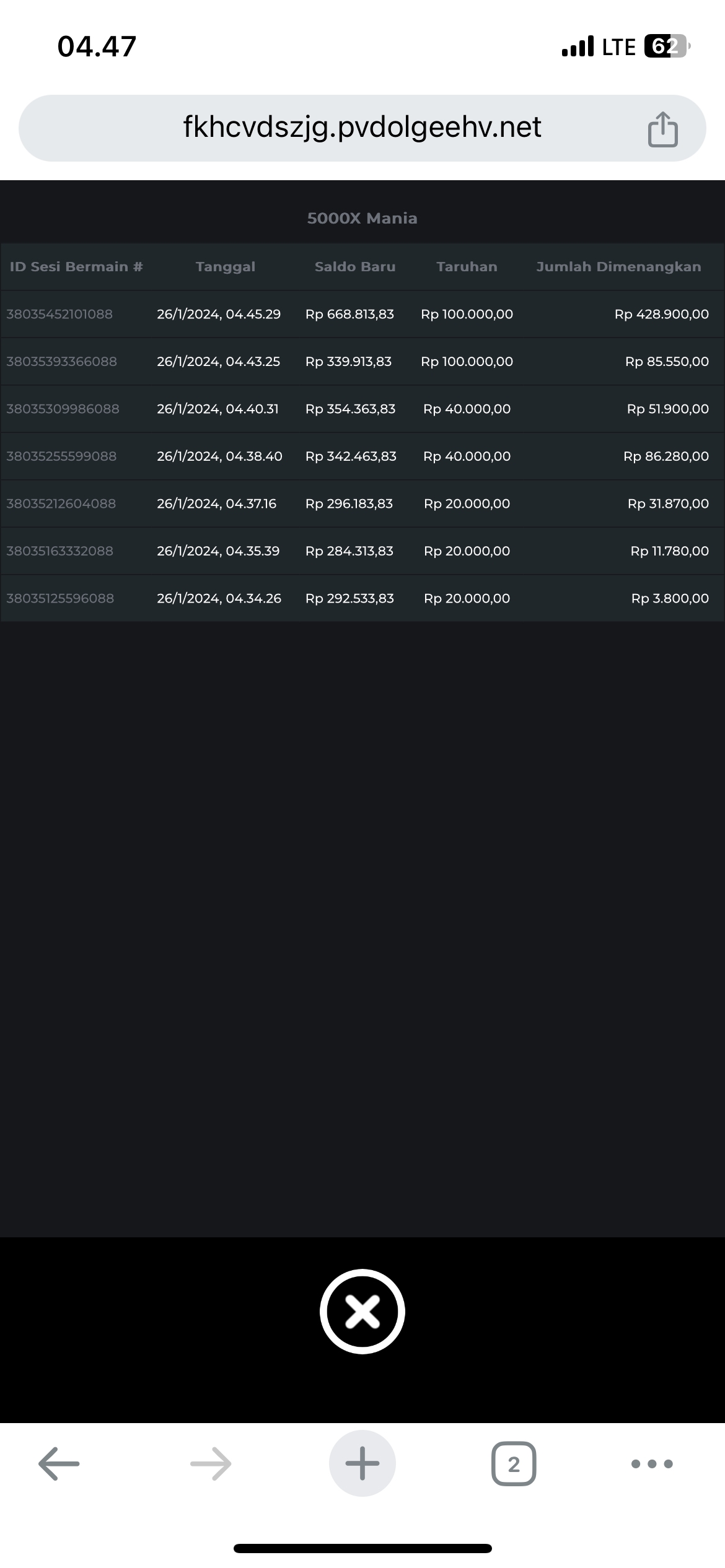
Task: Open the three-dot browser menu
Action: (651, 1463)
